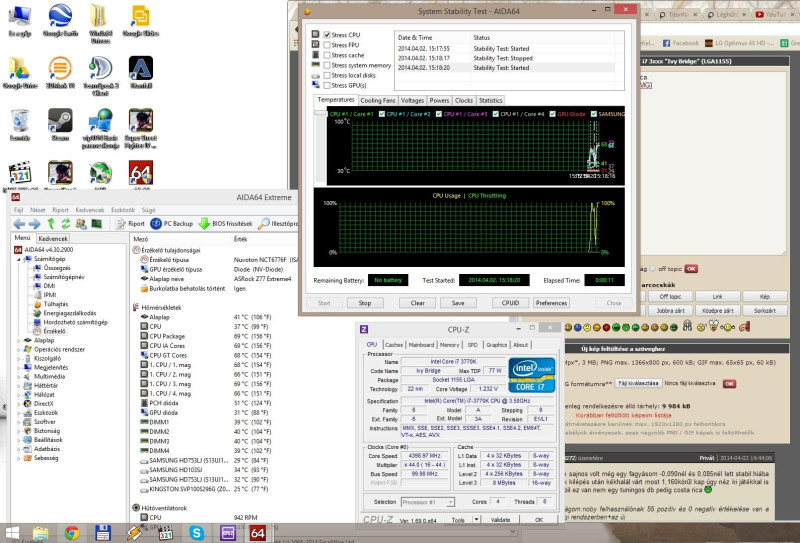Expand the Multimédia tree node

(x=19, y=377)
